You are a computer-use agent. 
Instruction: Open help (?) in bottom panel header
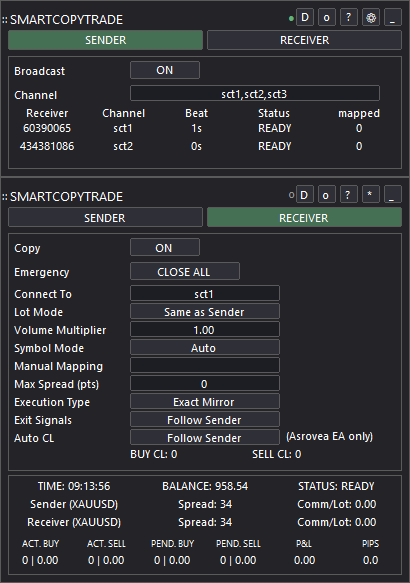(348, 194)
